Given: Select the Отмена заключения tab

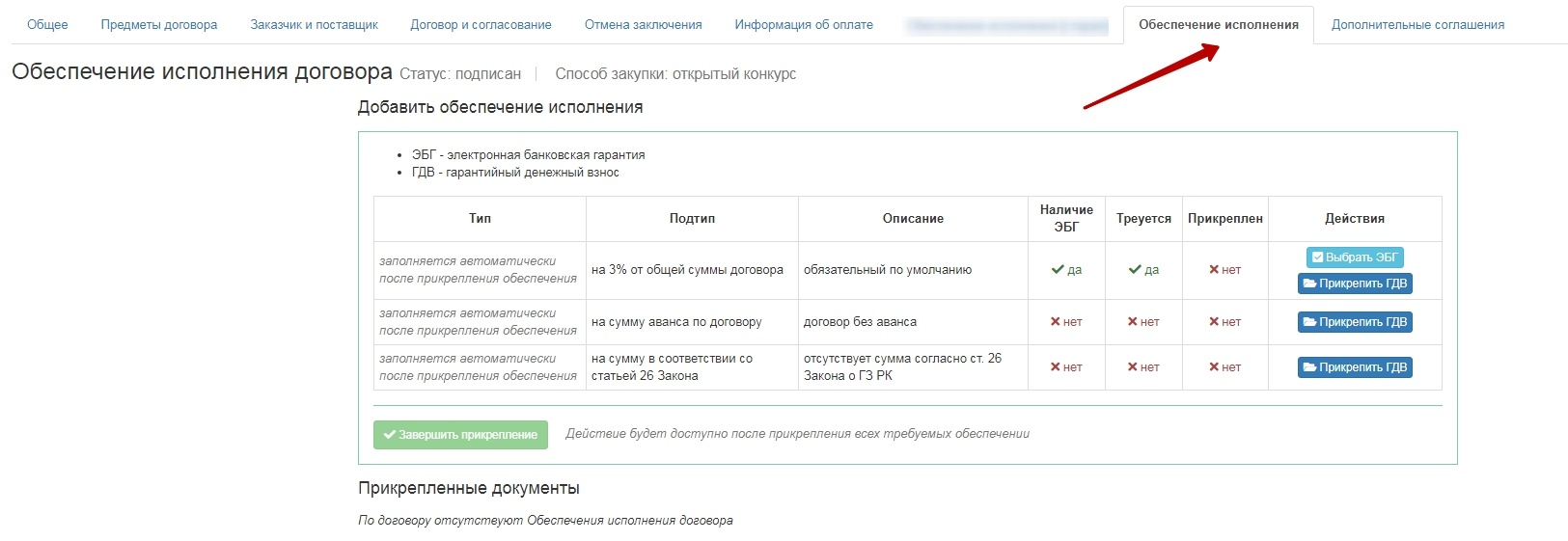Looking at the screenshot, I should 643,25.
